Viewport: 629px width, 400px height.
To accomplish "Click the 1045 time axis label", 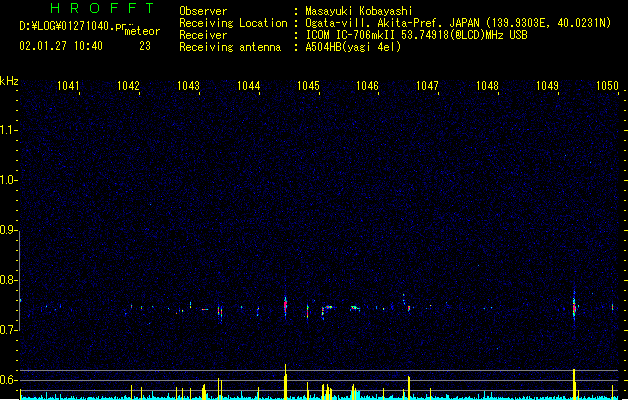I will point(308,86).
